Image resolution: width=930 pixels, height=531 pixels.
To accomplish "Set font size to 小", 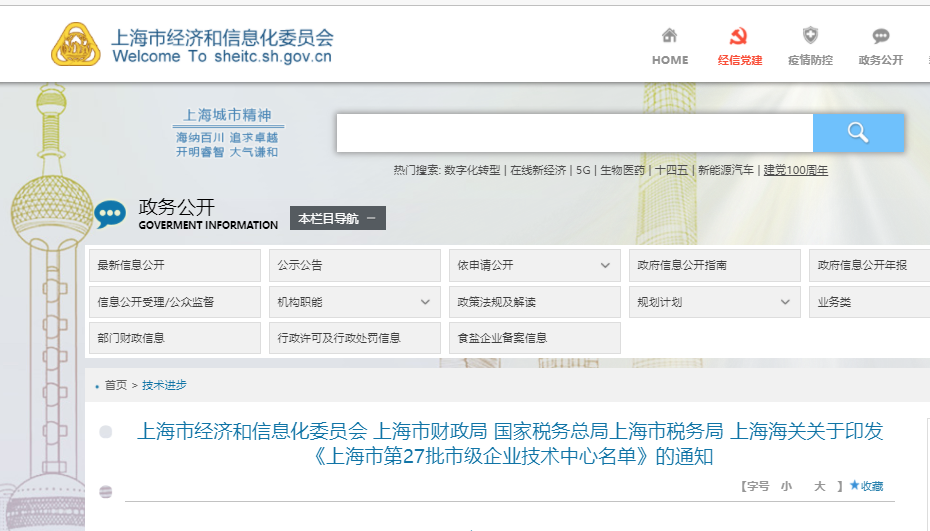I will coord(786,486).
